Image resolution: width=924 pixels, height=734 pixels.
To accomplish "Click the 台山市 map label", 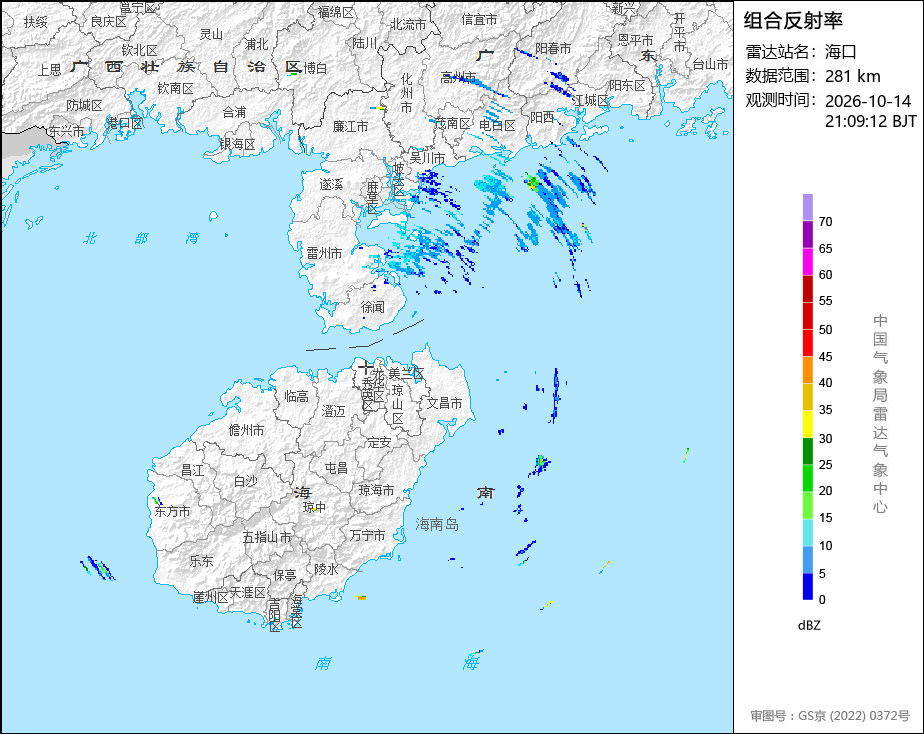I will (x=710, y=64).
